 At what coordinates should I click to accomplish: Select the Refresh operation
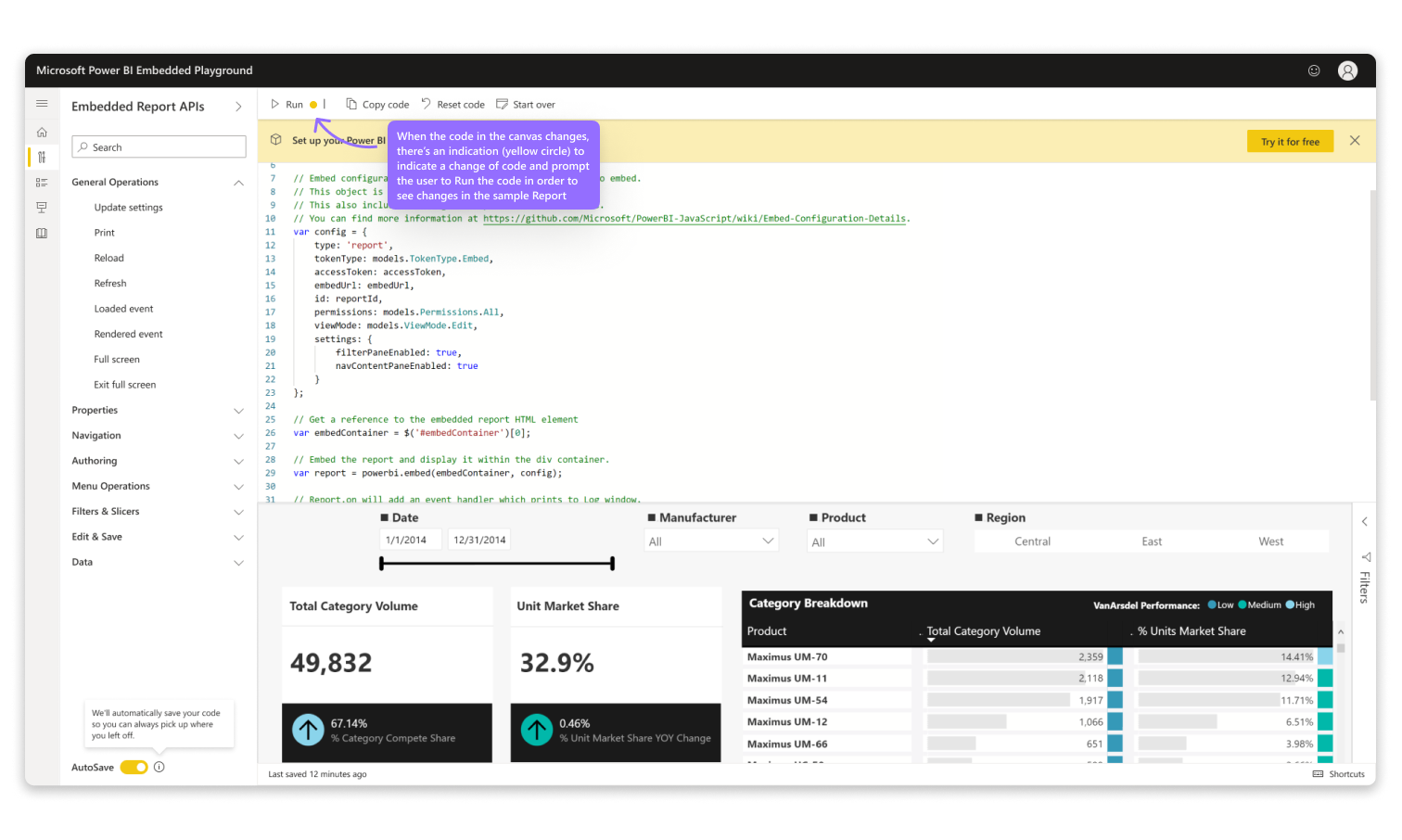pos(110,284)
